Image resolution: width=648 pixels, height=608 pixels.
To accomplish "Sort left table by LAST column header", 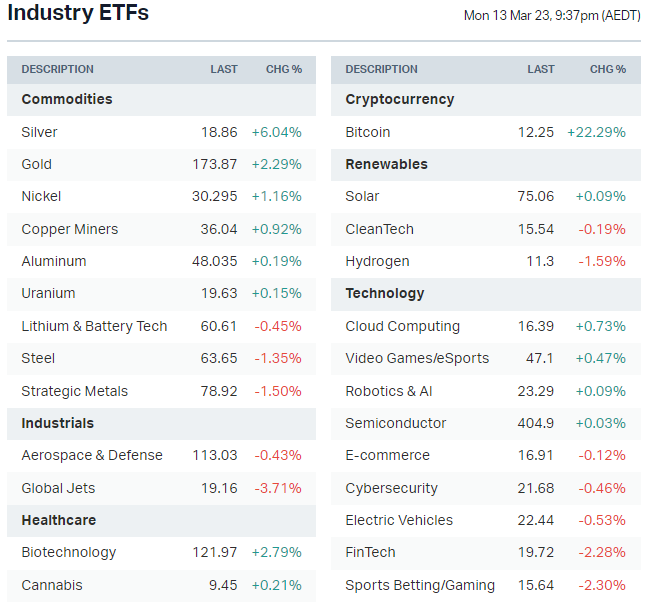I will pyautogui.click(x=224, y=69).
